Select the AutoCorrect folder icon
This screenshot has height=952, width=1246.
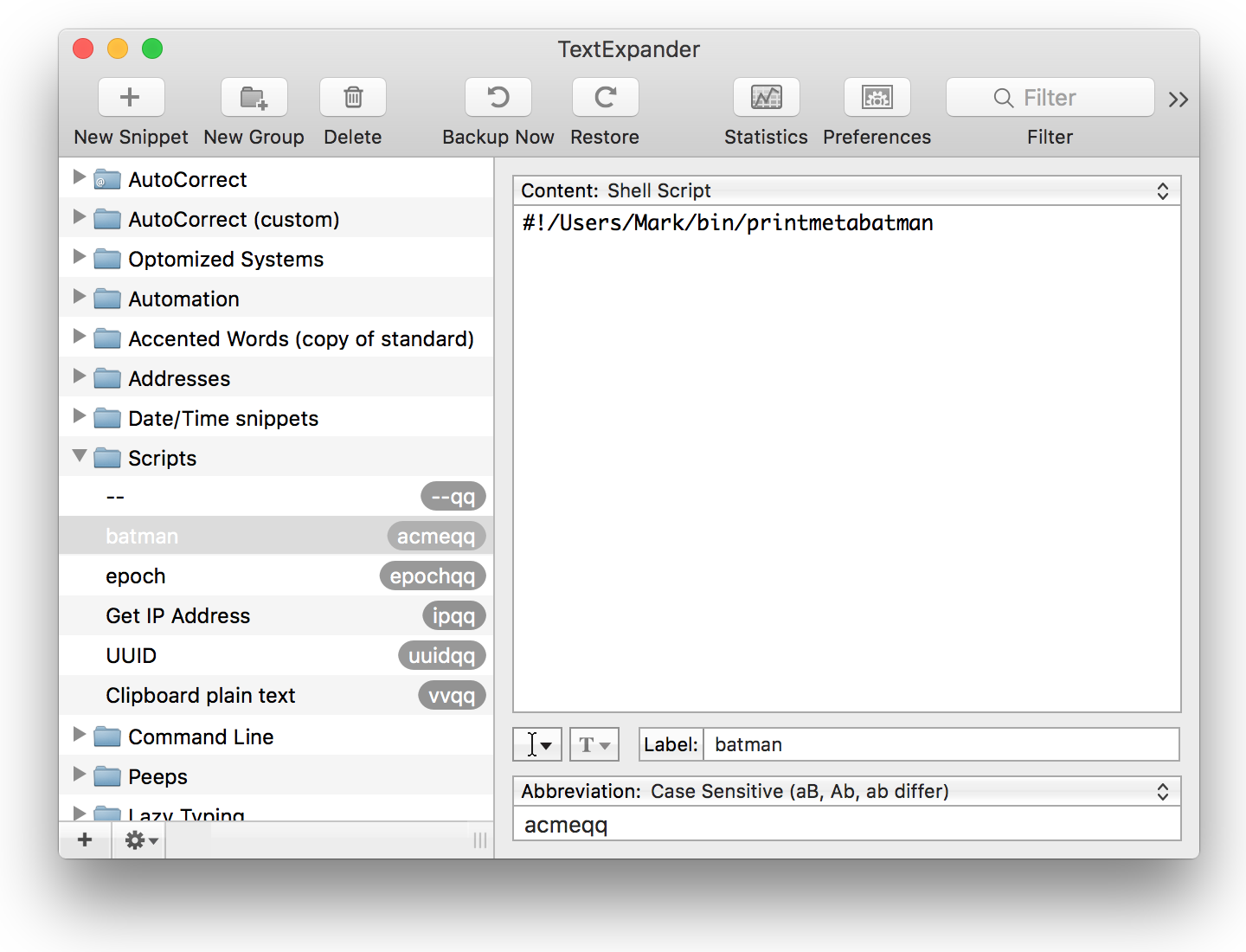click(107, 179)
